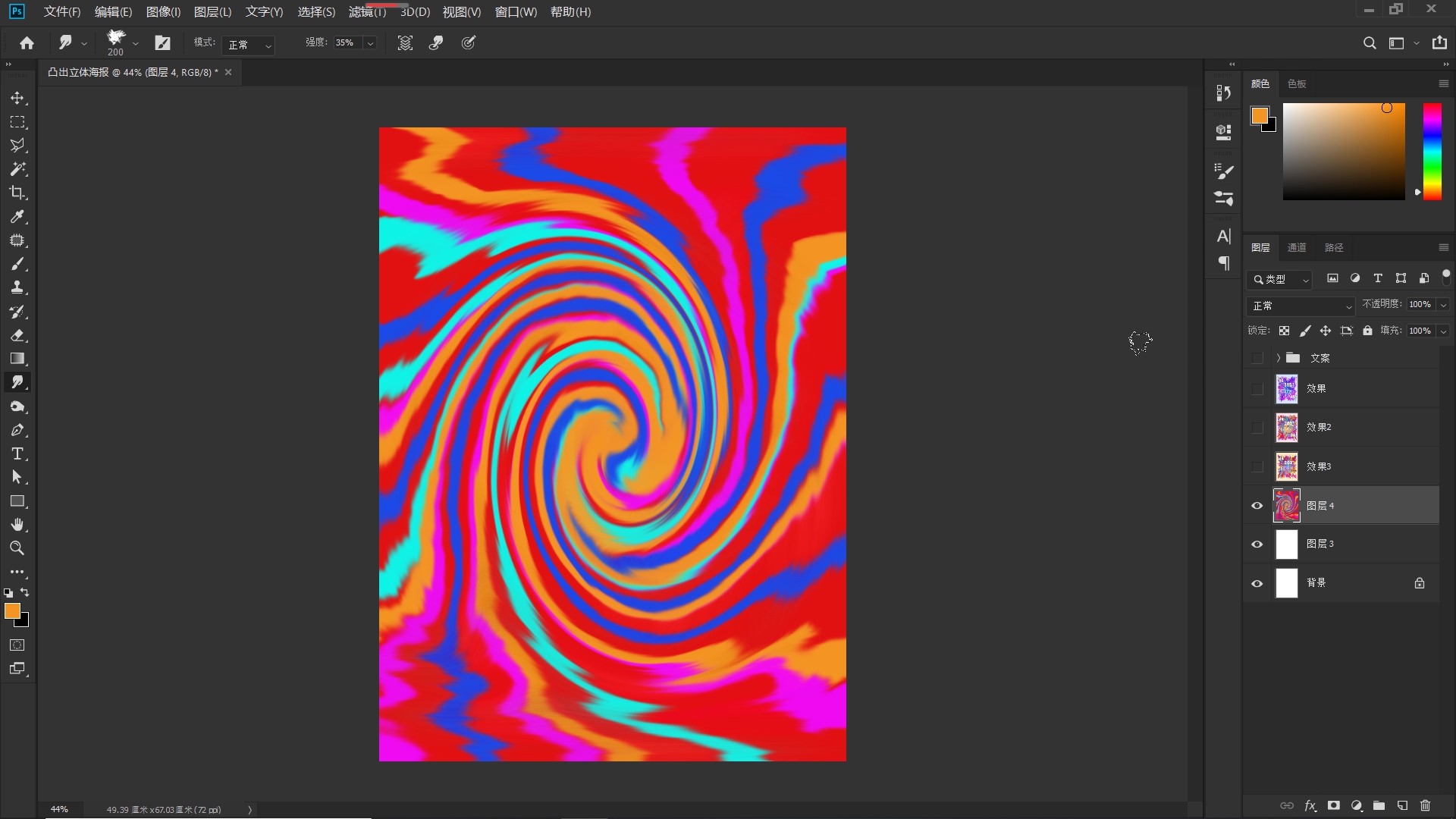Switch to the 色板 tab
The width and height of the screenshot is (1456, 819).
1297,83
